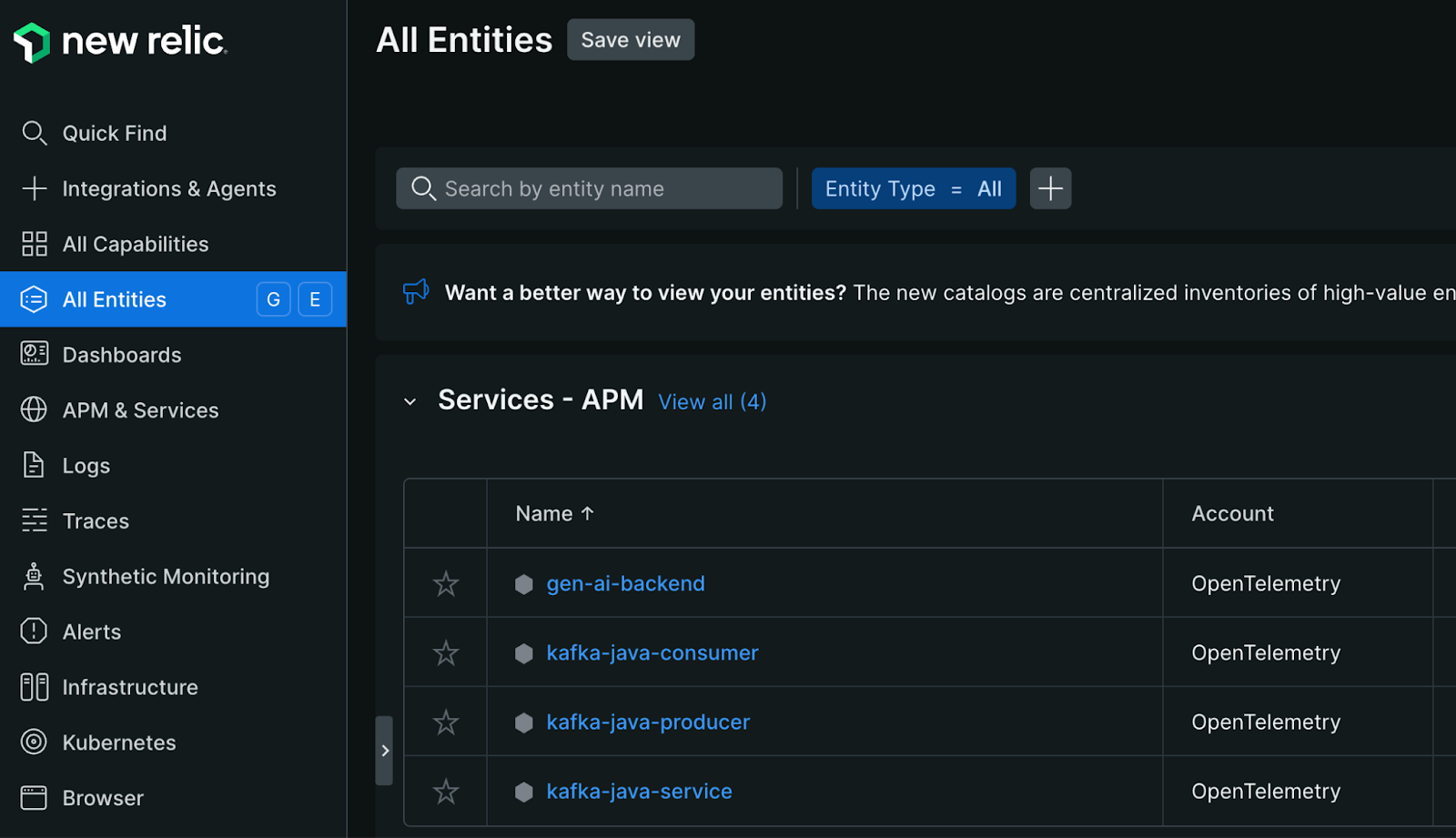This screenshot has height=838, width=1456.
Task: Open Quick Find in the sidebar
Action: [115, 133]
